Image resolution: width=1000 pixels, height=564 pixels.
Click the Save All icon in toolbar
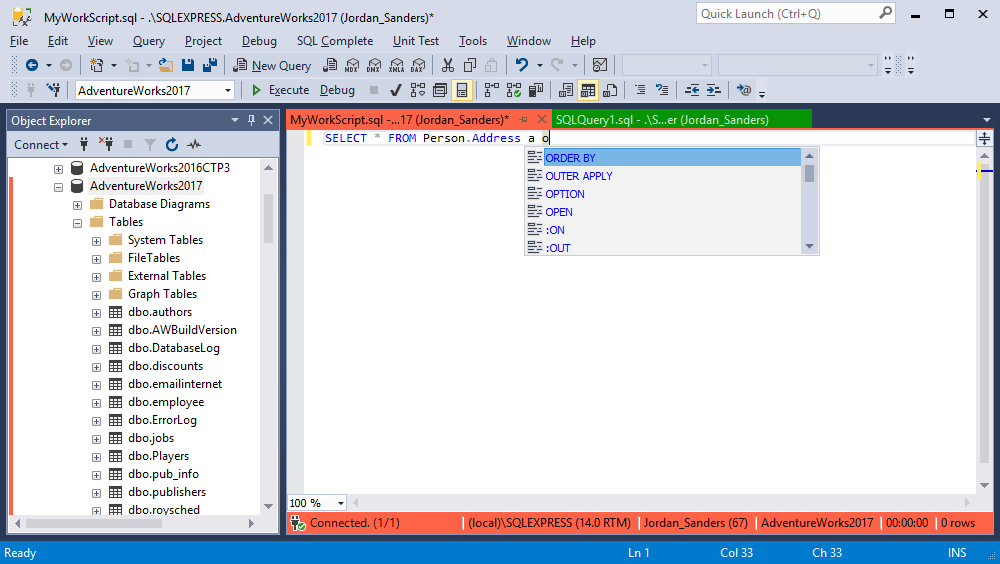209,65
